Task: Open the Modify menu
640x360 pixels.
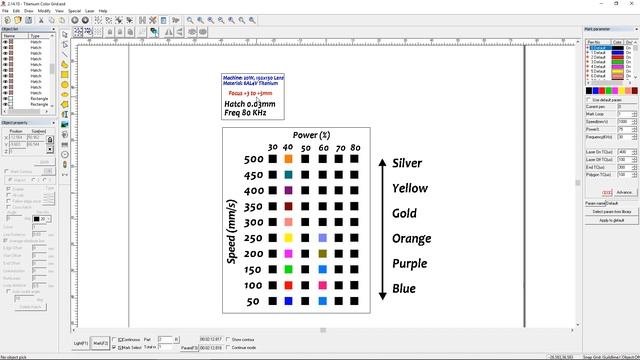Action: [44, 11]
